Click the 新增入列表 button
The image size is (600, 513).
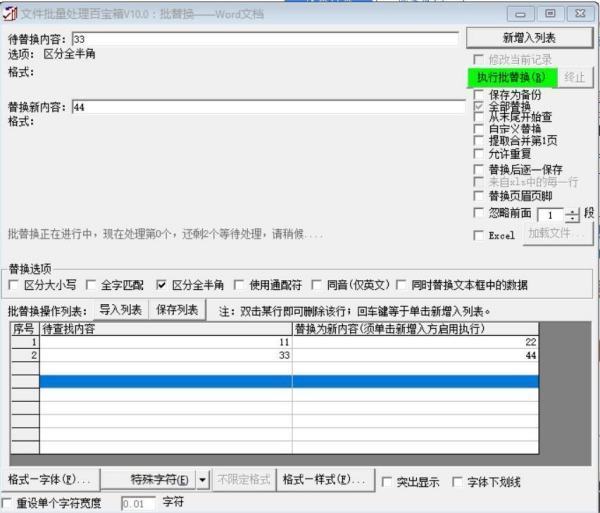pos(529,37)
